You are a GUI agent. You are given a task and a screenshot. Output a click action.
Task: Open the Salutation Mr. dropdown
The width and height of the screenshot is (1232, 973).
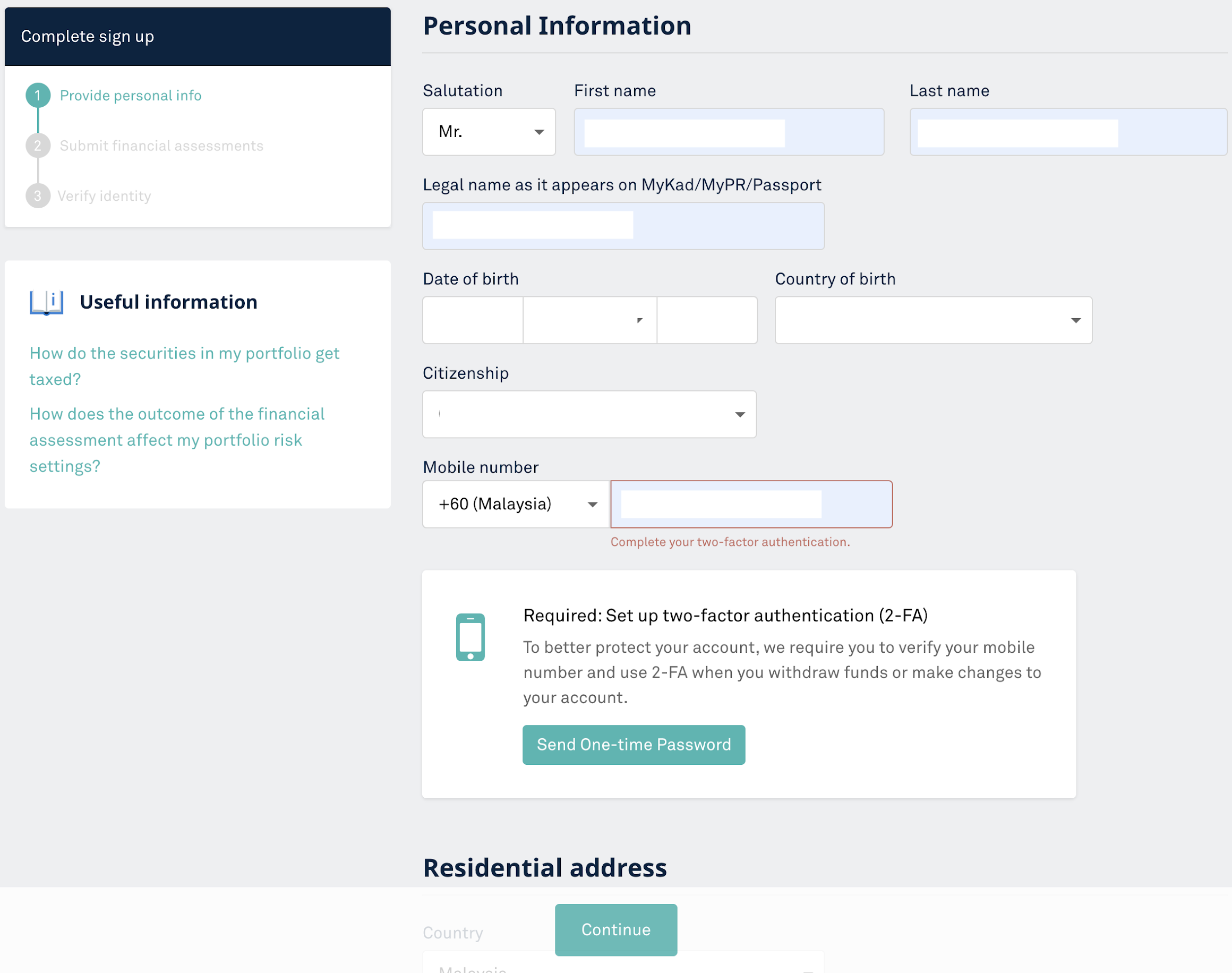[489, 132]
